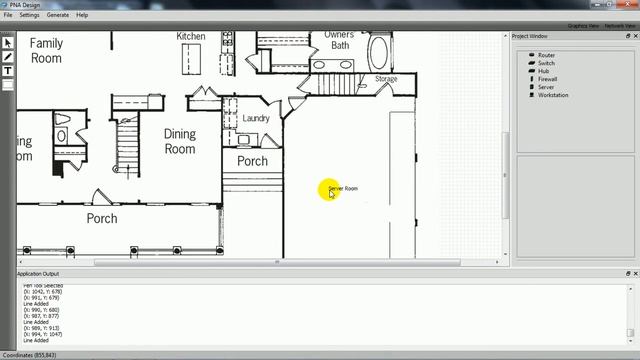
Task: Float the Application Output panel
Action: coord(628,273)
